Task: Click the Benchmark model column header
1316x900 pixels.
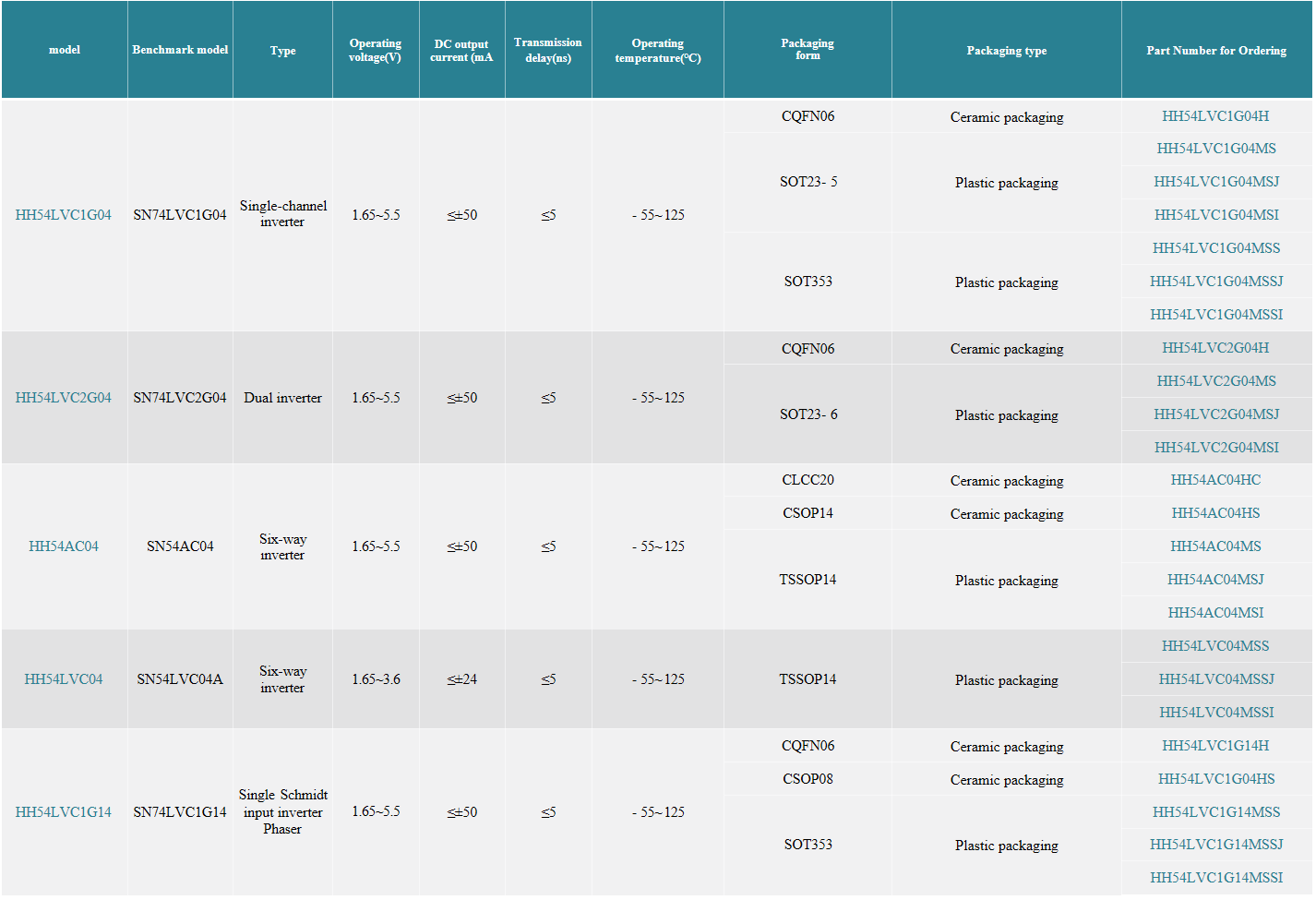Action: pos(180,50)
